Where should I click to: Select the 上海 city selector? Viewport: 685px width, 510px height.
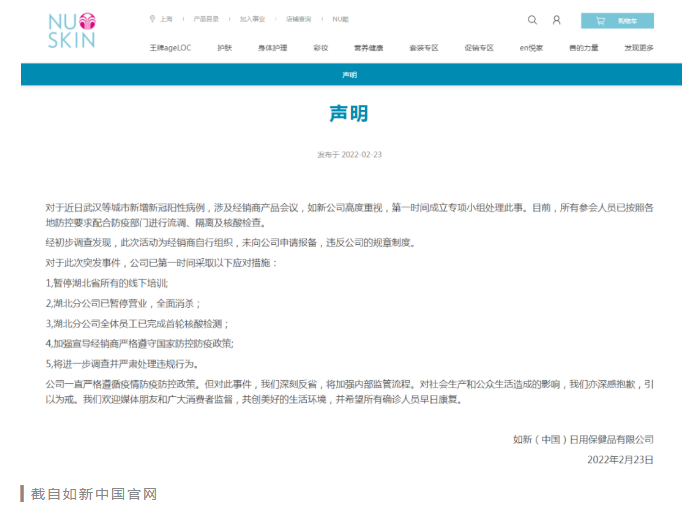coord(166,19)
